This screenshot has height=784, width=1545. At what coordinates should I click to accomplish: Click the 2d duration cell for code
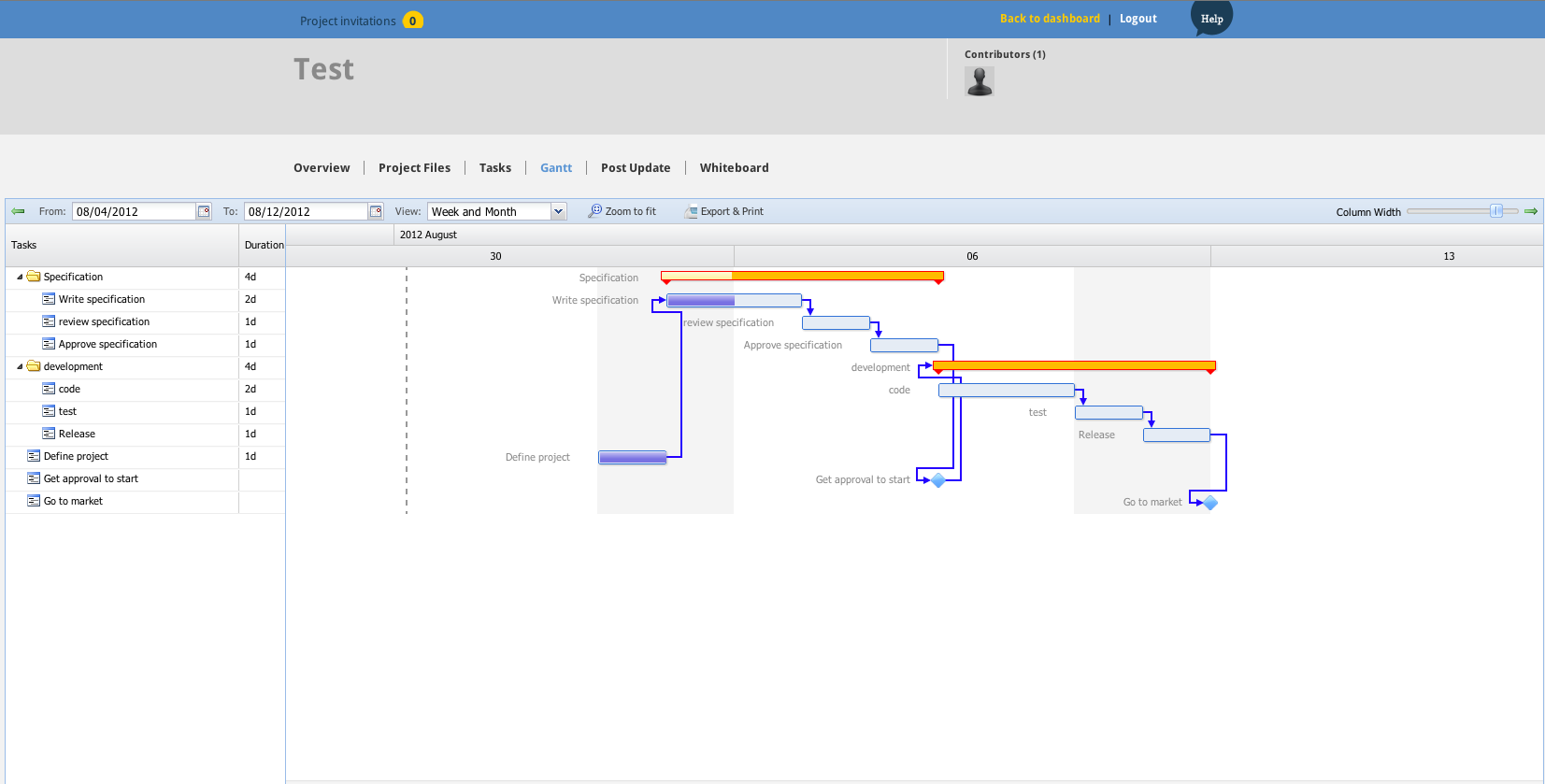tap(262, 389)
